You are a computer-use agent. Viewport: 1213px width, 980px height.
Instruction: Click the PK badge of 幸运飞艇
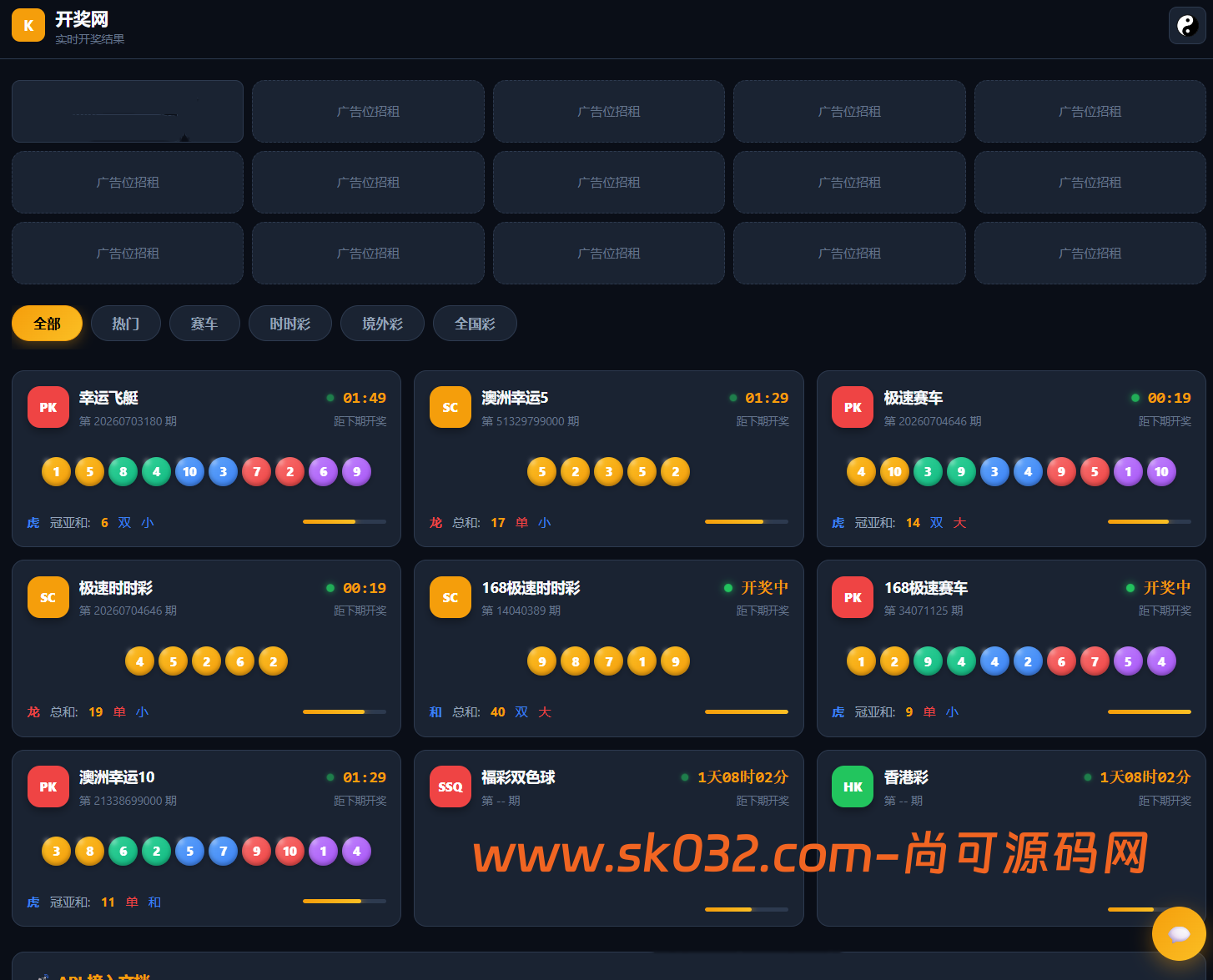tap(48, 407)
